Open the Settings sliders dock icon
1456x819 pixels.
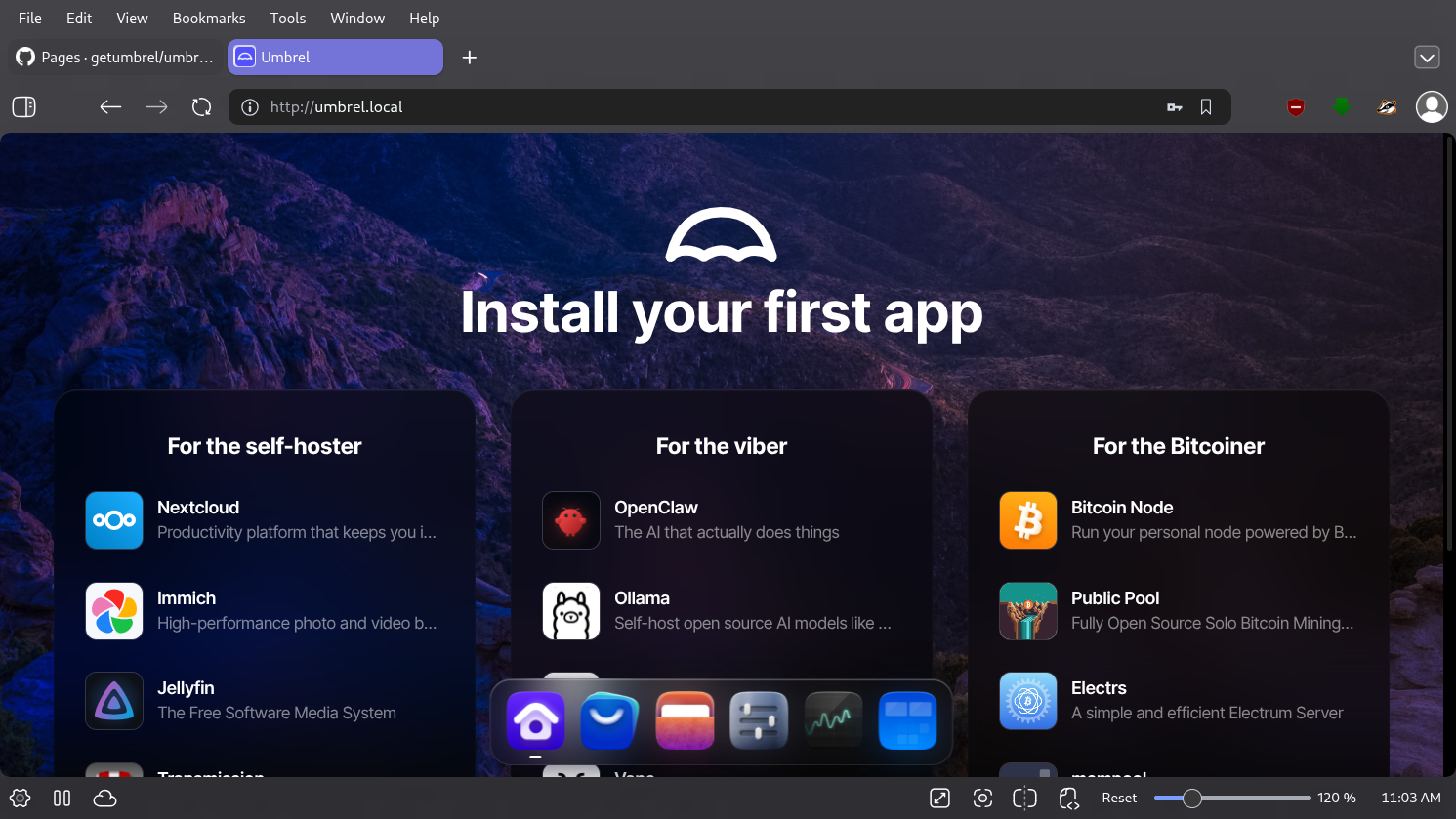click(x=759, y=721)
